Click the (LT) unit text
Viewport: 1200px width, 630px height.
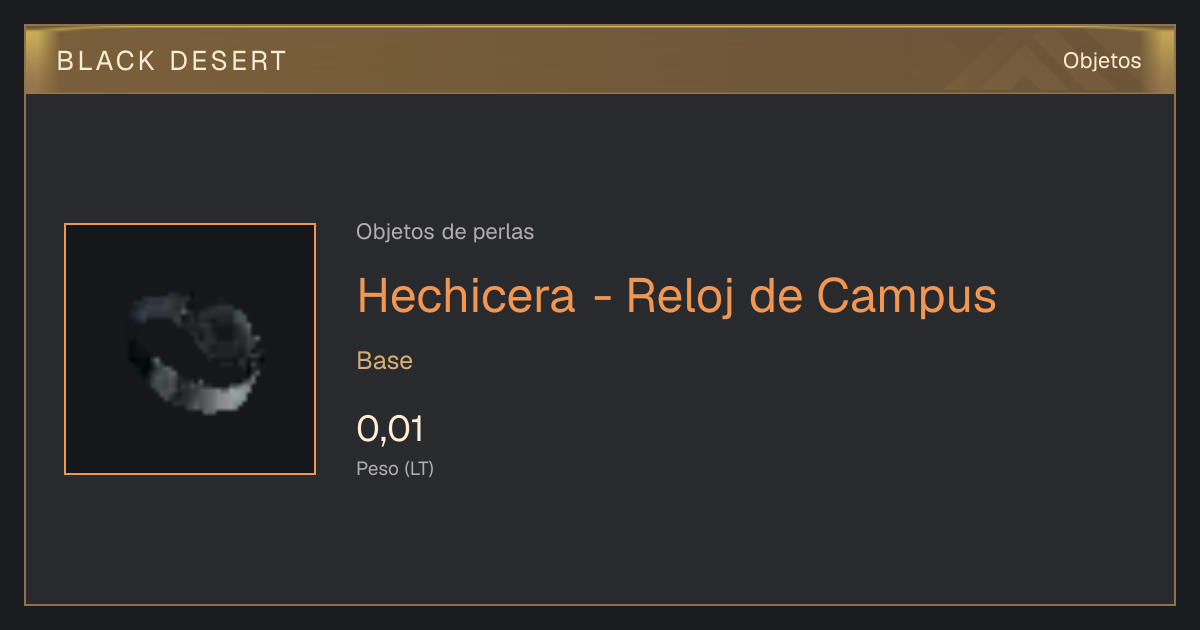(419, 468)
